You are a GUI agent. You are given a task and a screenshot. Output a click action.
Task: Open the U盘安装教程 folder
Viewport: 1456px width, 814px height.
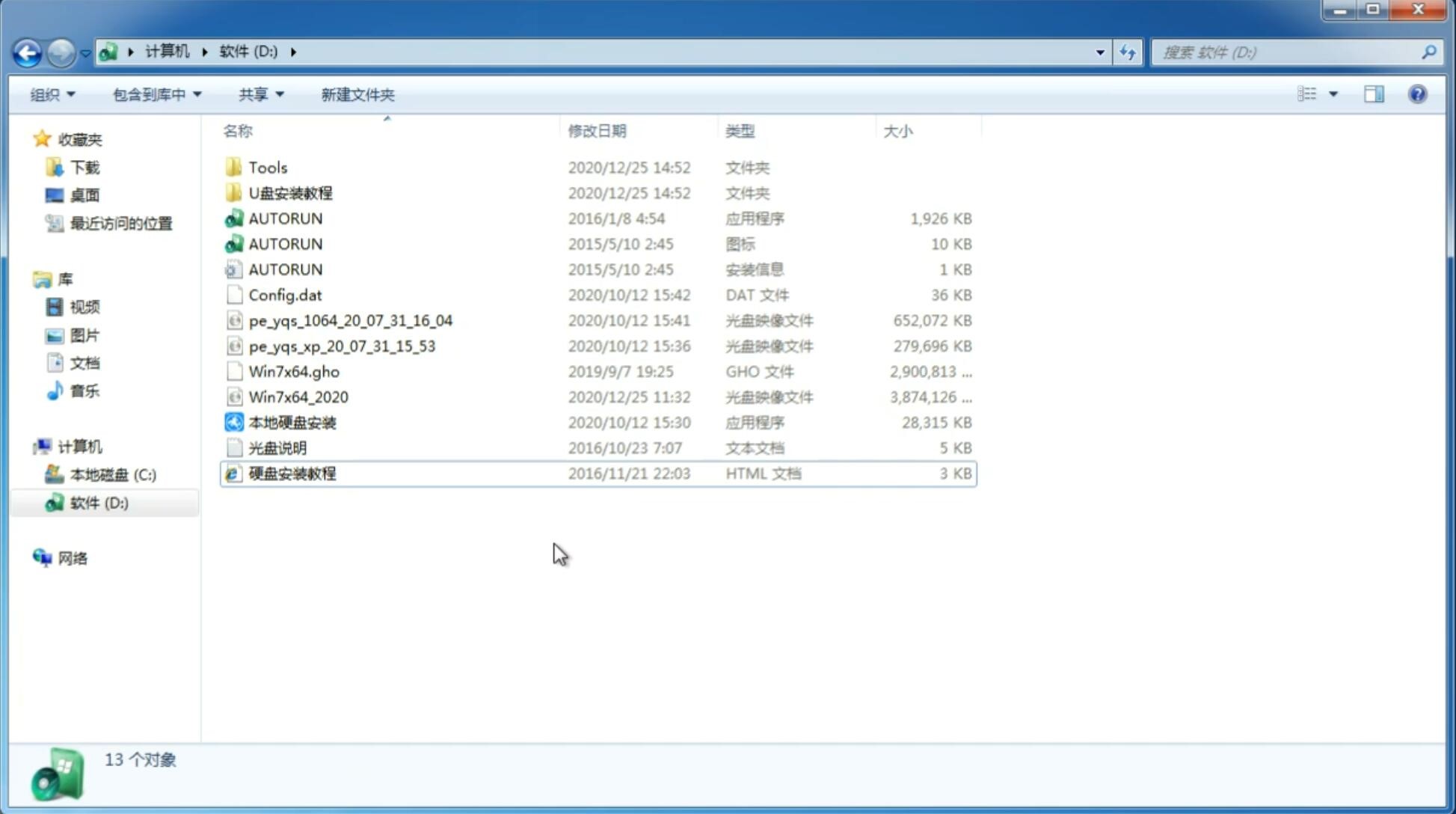point(290,193)
